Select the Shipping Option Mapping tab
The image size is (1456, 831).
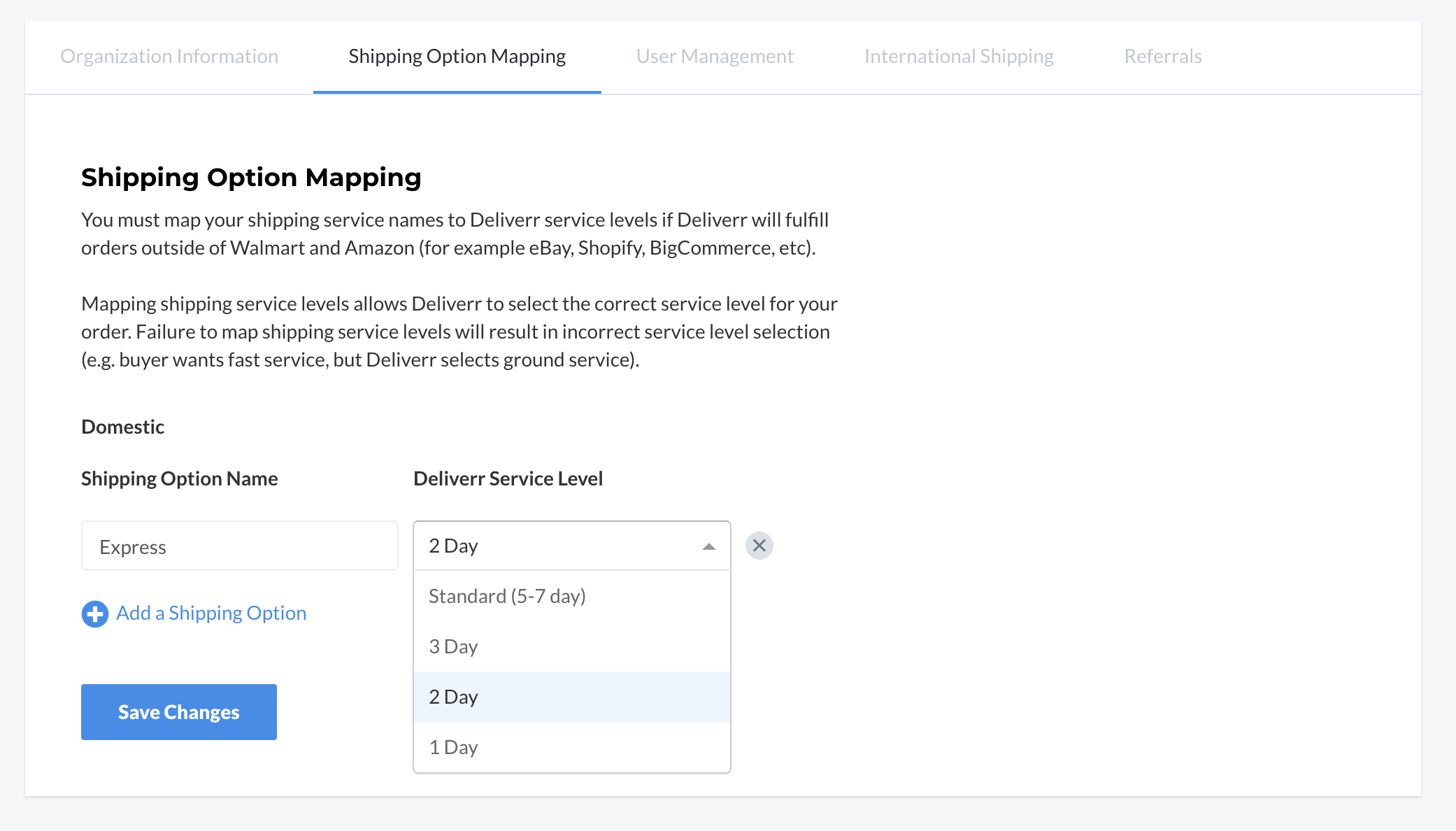457,56
